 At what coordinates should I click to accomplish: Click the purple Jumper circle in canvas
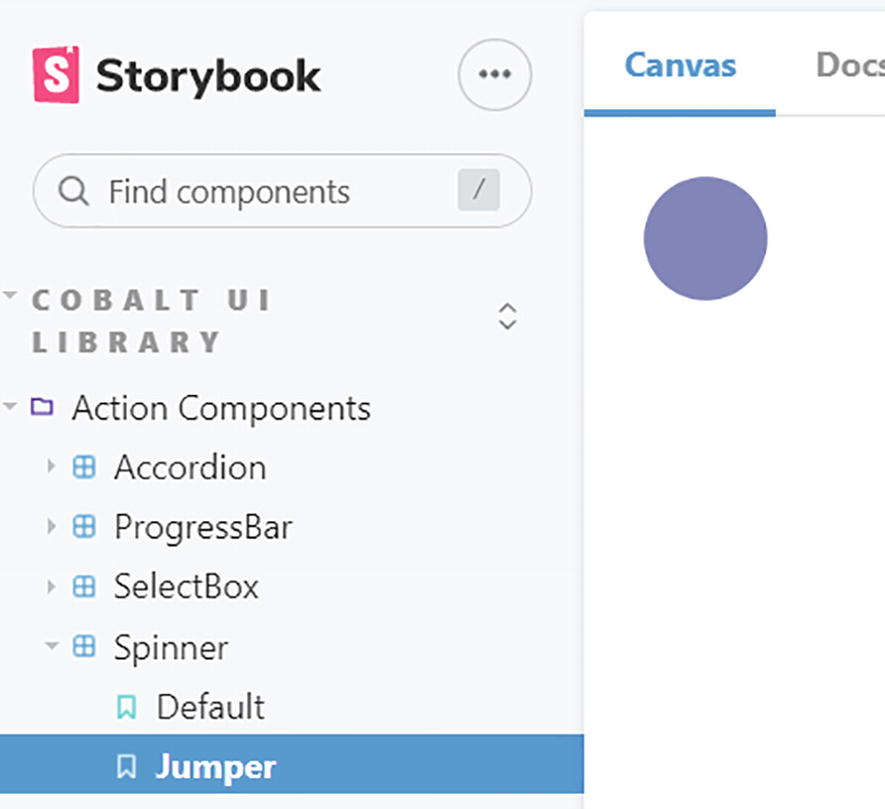[705, 238]
